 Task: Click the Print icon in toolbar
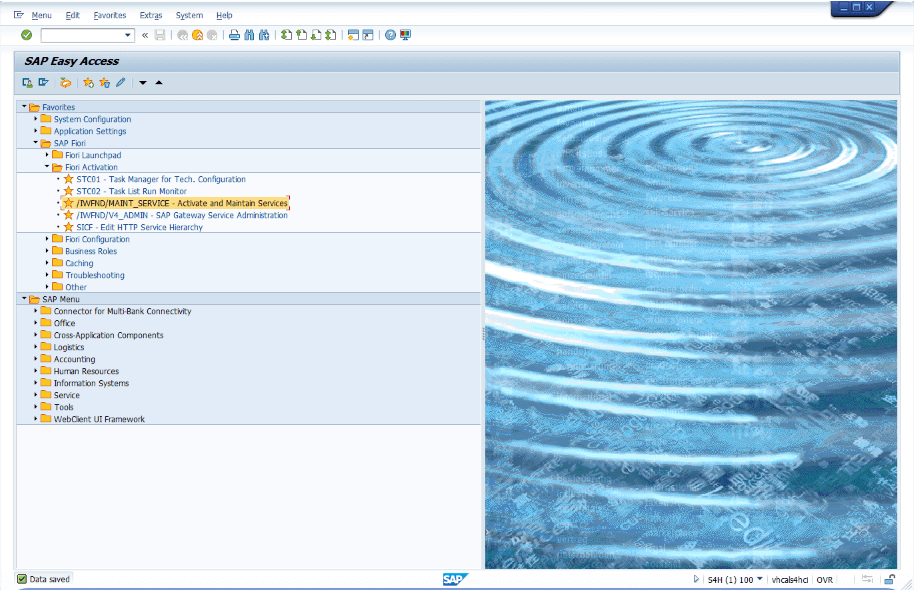(x=234, y=35)
